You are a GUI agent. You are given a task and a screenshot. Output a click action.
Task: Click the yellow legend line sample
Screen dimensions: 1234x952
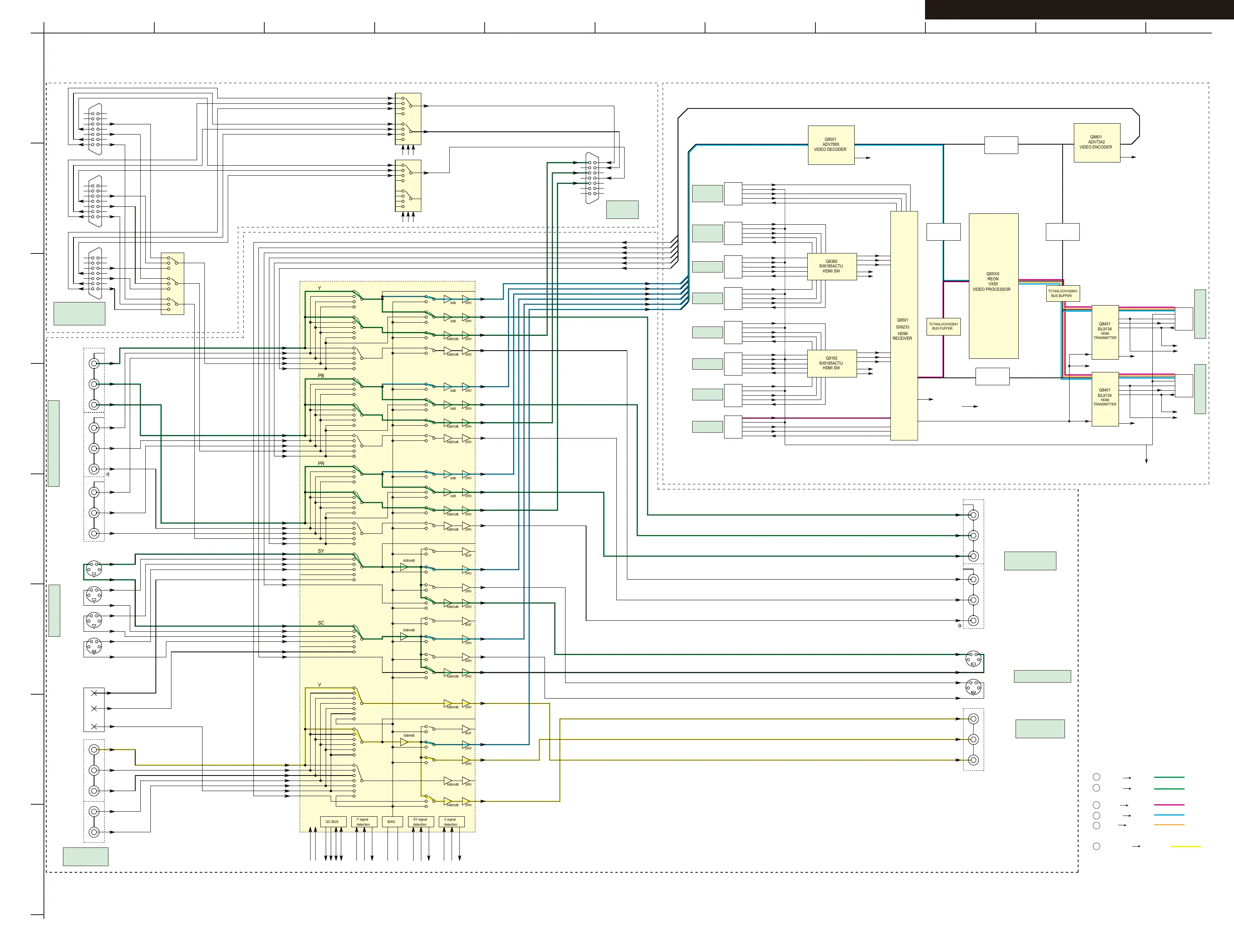[x=1185, y=846]
